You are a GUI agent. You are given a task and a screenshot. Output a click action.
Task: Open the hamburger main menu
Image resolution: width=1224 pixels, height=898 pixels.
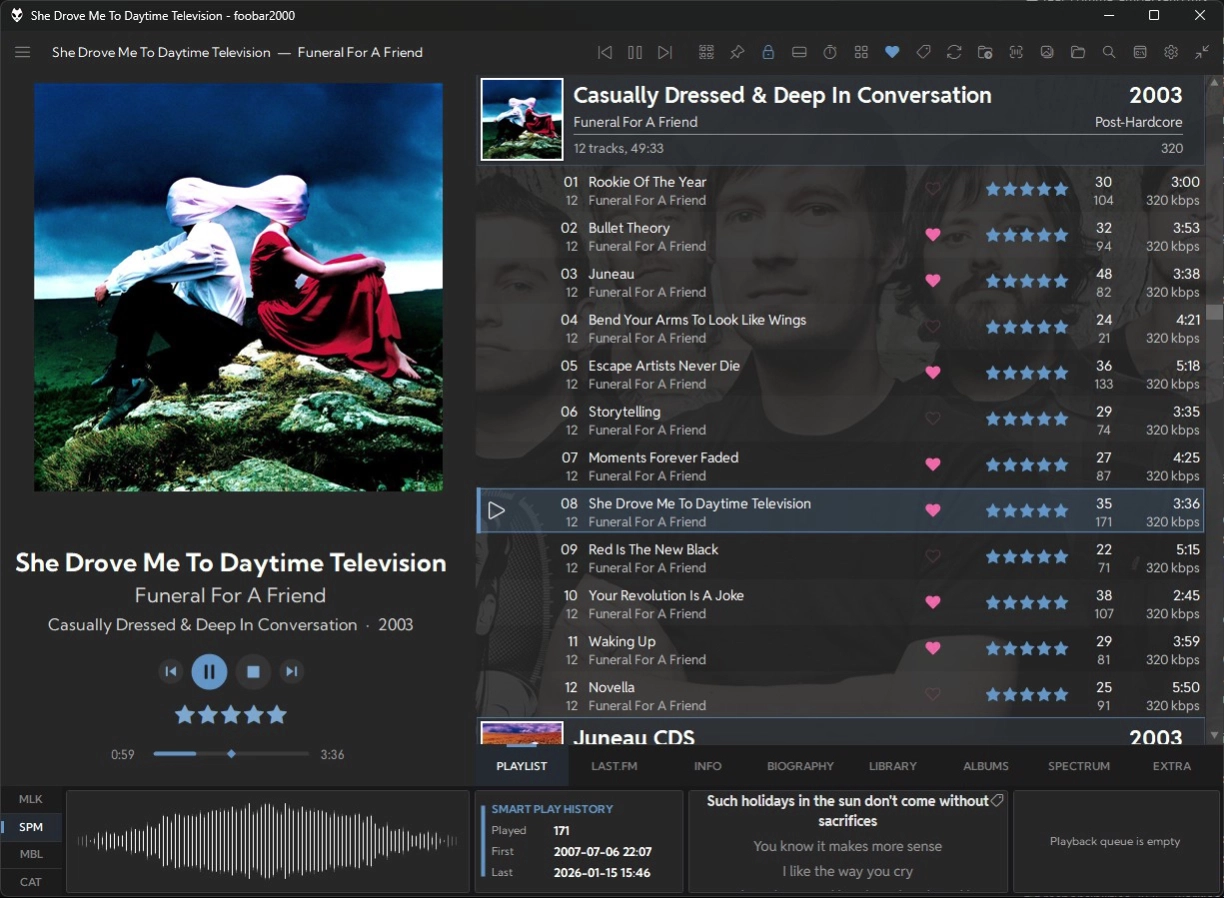click(22, 52)
